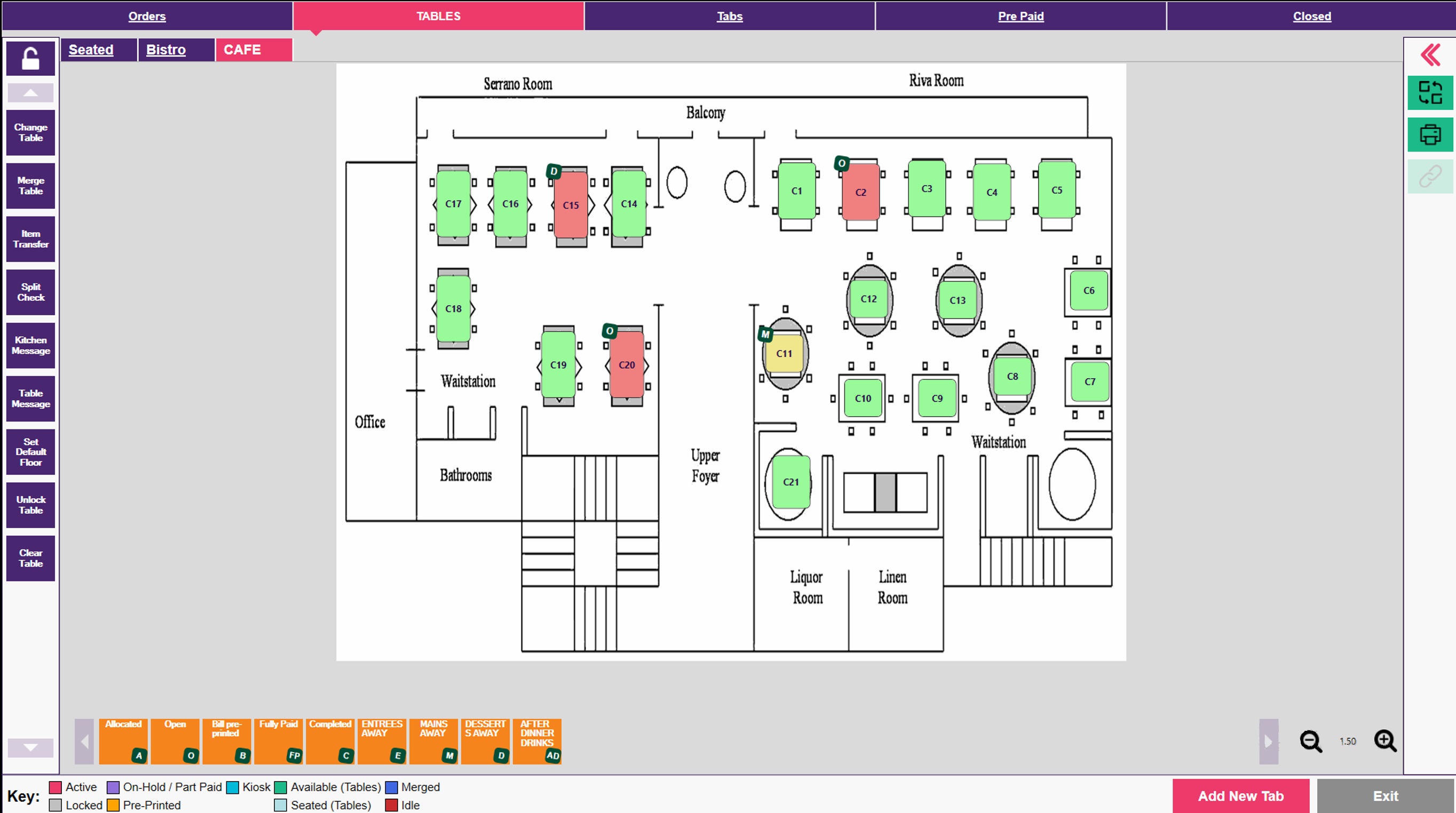This screenshot has width=1456, height=813.
Task: Select table C1
Action: [x=796, y=191]
